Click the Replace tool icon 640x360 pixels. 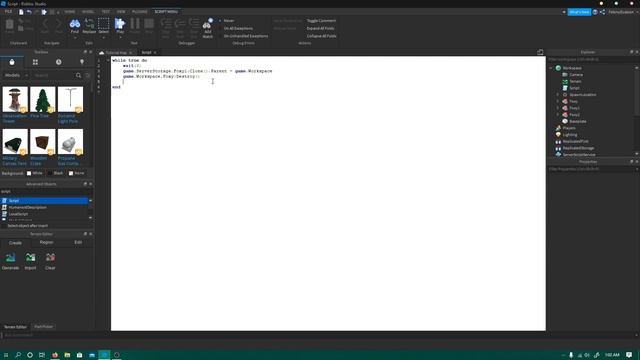point(89,24)
